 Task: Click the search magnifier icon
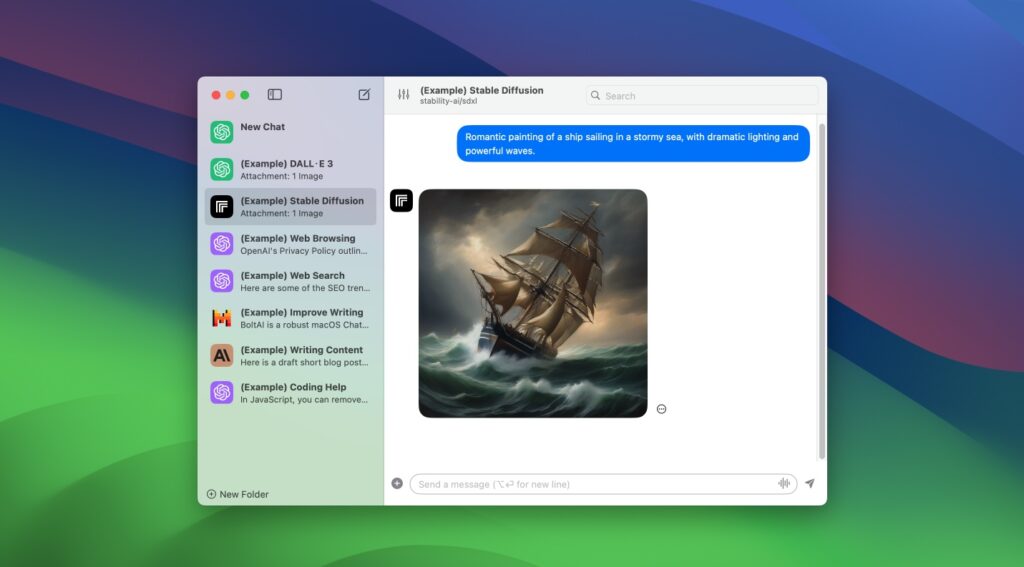596,95
